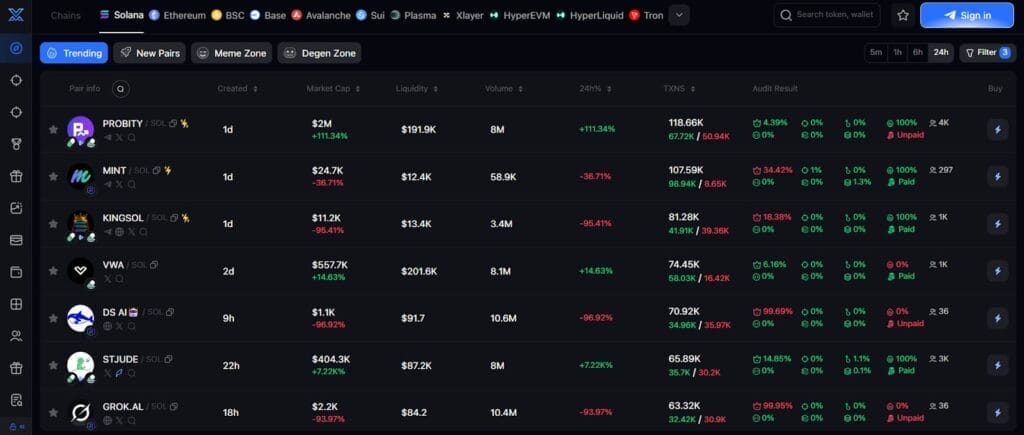This screenshot has width=1024, height=435.
Task: Click the X logo at top-left corner
Action: click(x=15, y=15)
